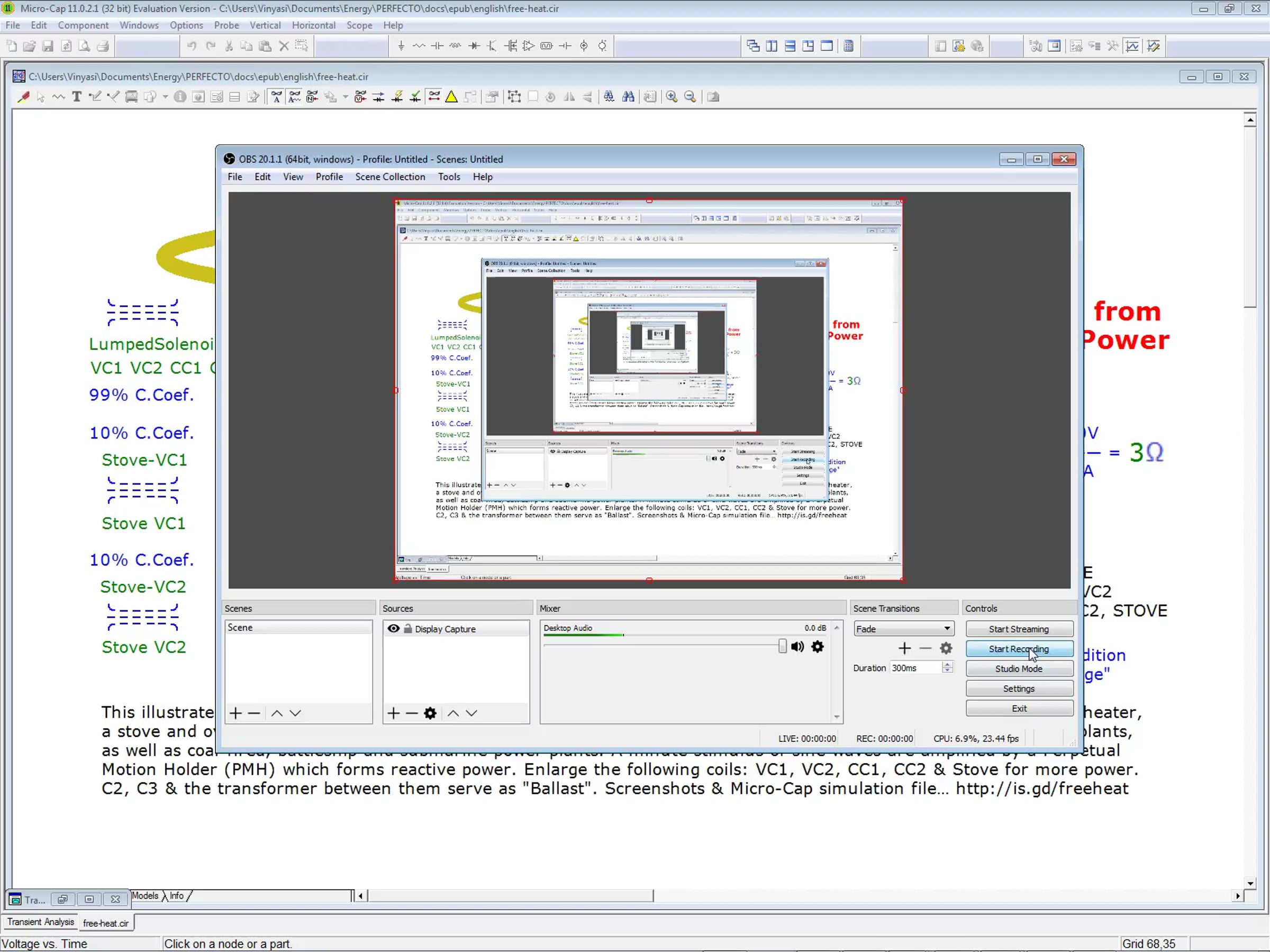Screen dimensions: 1270x952
Task: Select the Text mode T tool
Action: (x=76, y=97)
